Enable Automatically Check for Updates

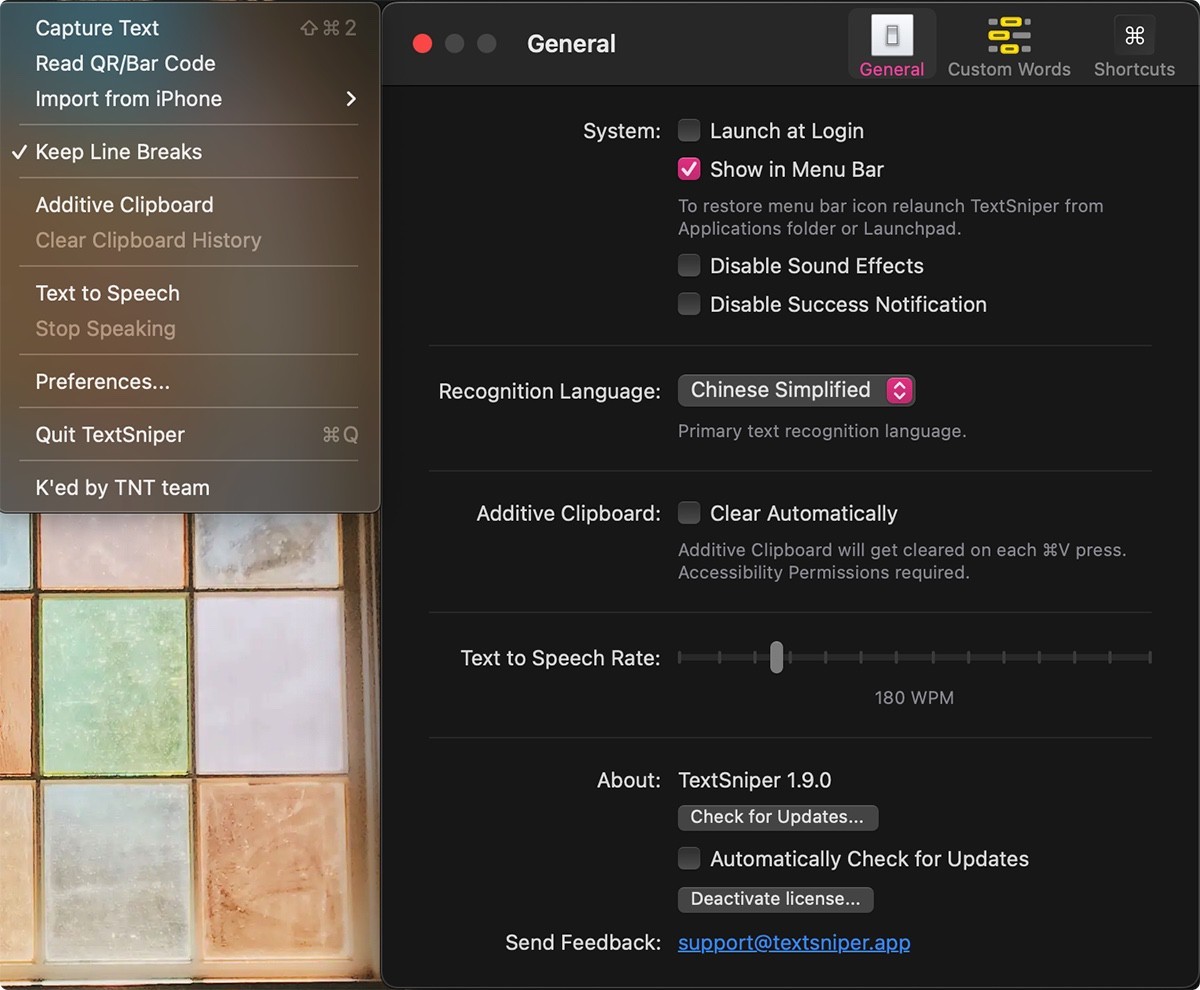tap(689, 858)
